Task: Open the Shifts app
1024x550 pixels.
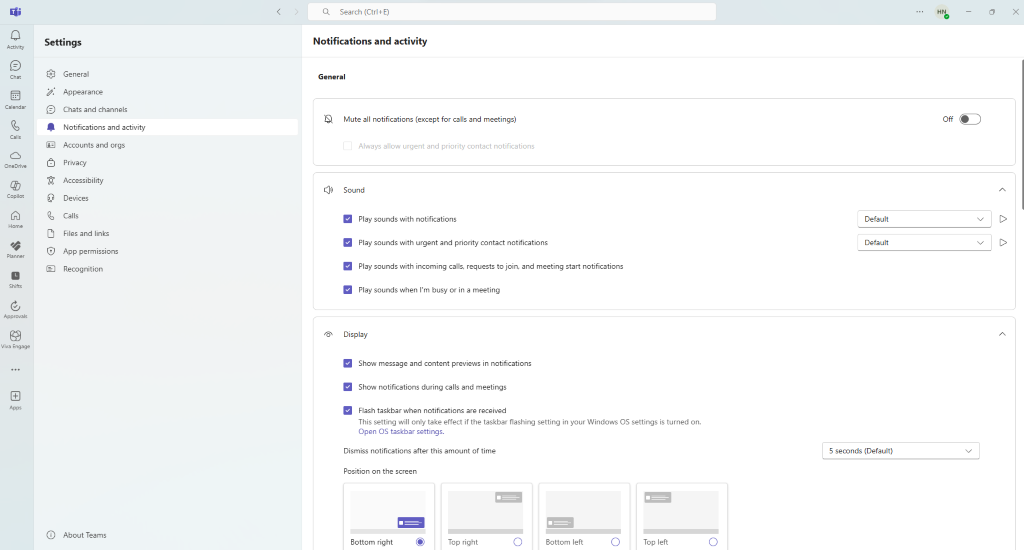Action: click(15, 280)
